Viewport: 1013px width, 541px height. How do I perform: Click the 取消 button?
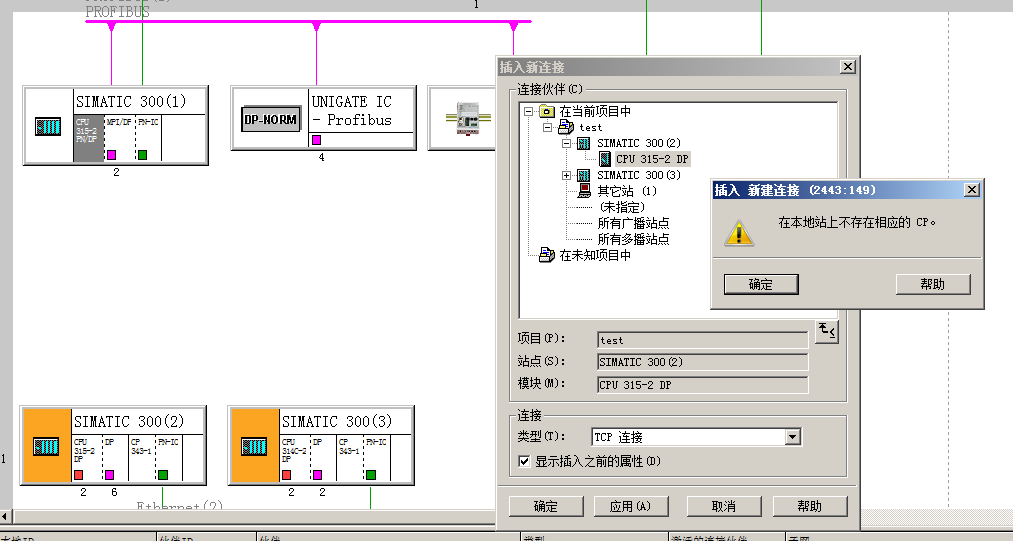click(724, 506)
